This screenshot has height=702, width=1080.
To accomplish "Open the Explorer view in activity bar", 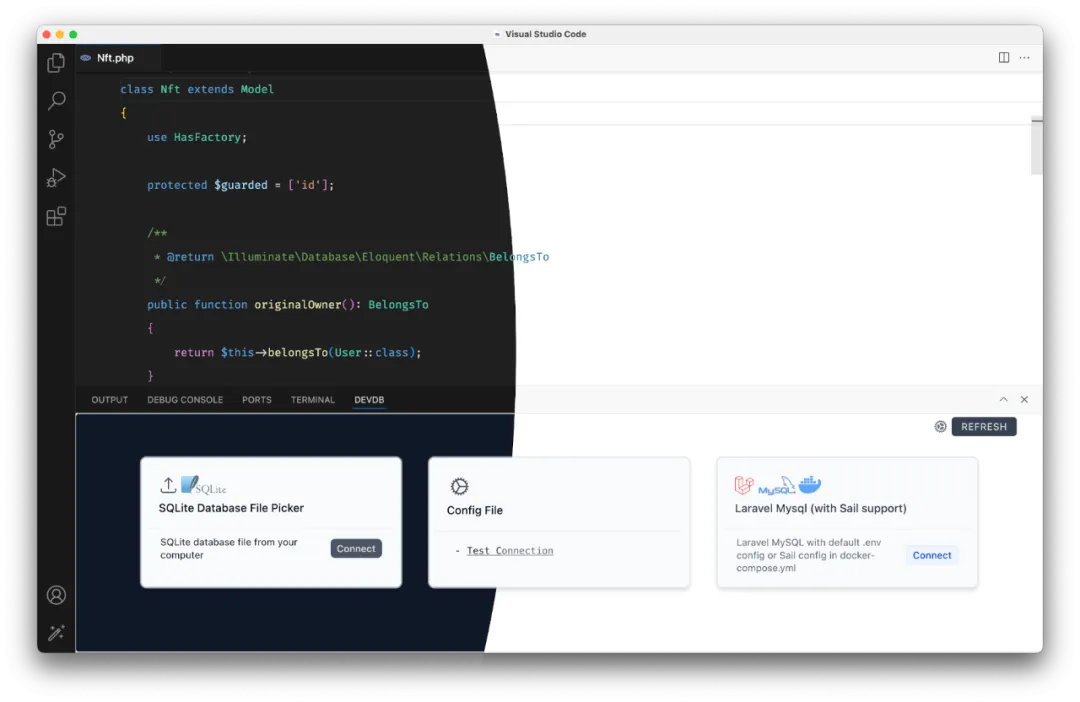I will point(56,63).
